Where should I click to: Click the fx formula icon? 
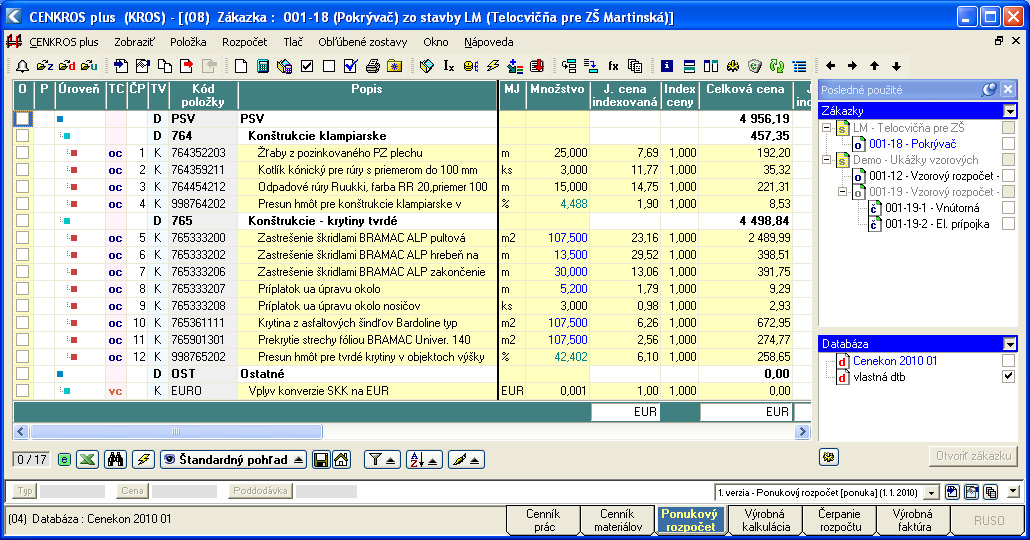[x=613, y=66]
